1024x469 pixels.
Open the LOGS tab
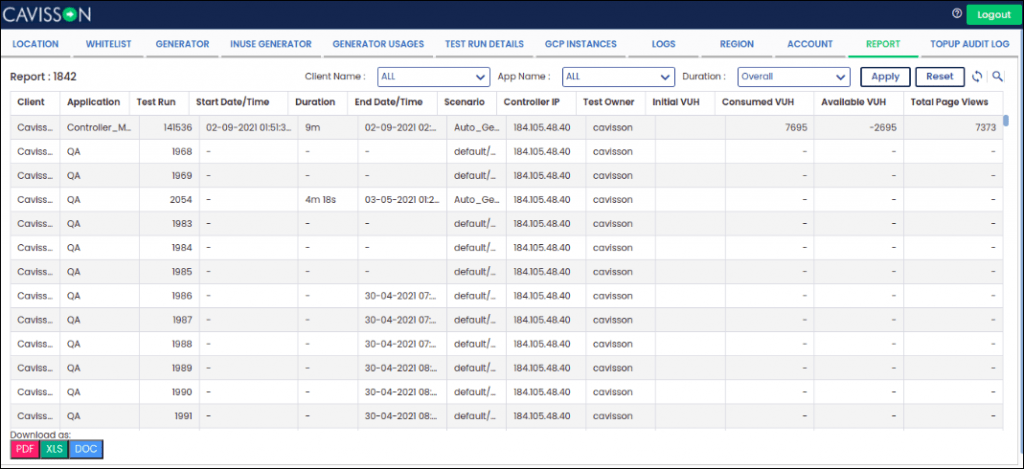click(664, 44)
